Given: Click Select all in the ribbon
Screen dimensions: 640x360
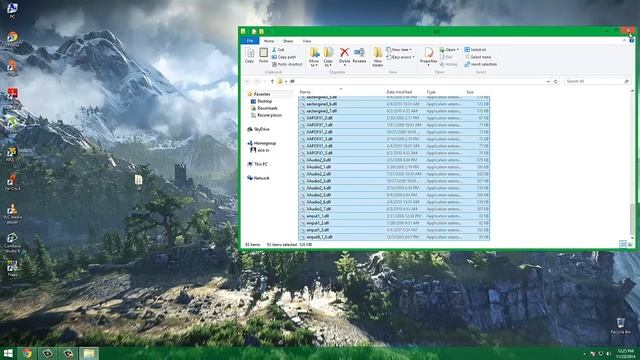Looking at the screenshot, I should click(x=475, y=49).
